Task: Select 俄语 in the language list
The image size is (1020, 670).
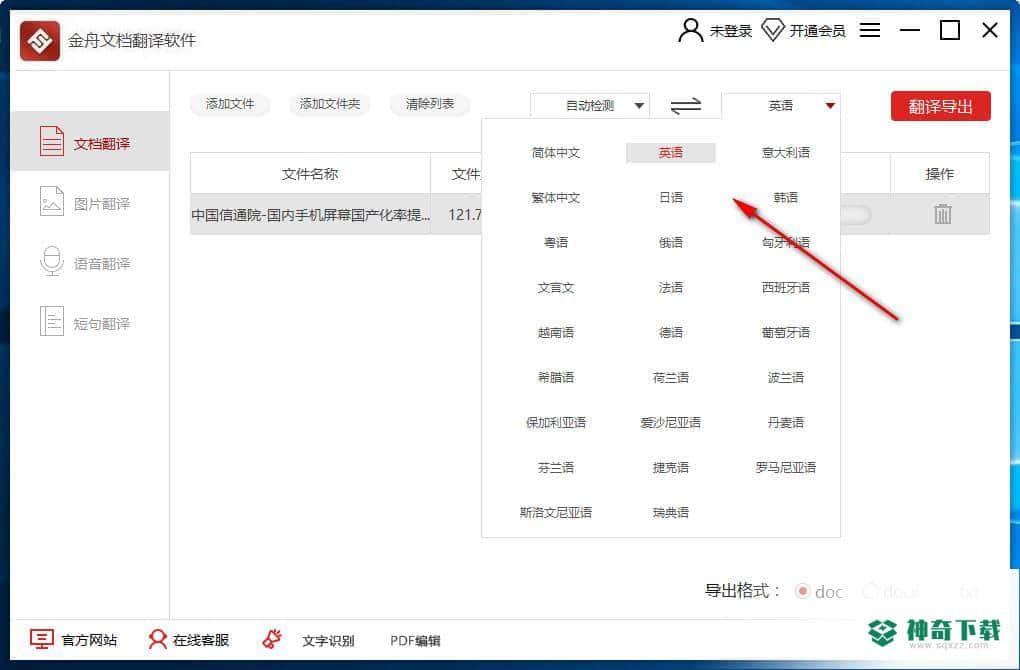Action: [671, 243]
